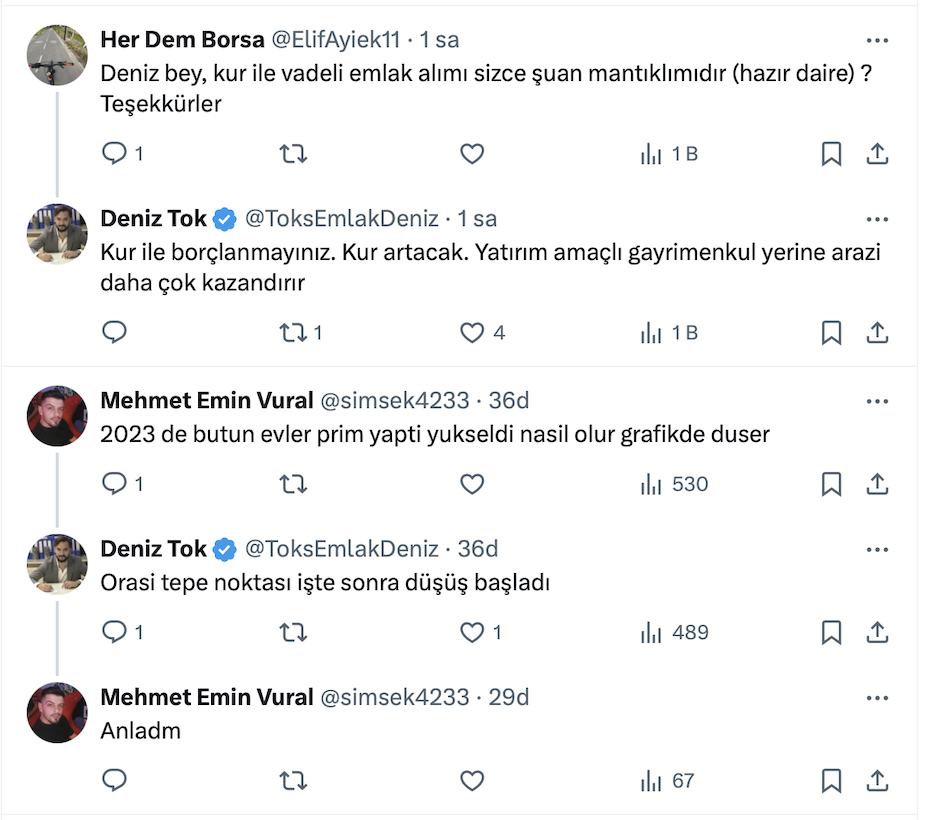Retweet Deniz Tok's 'Kur ile borçlanmayınız' reply
The width and height of the screenshot is (944, 820).
[293, 332]
